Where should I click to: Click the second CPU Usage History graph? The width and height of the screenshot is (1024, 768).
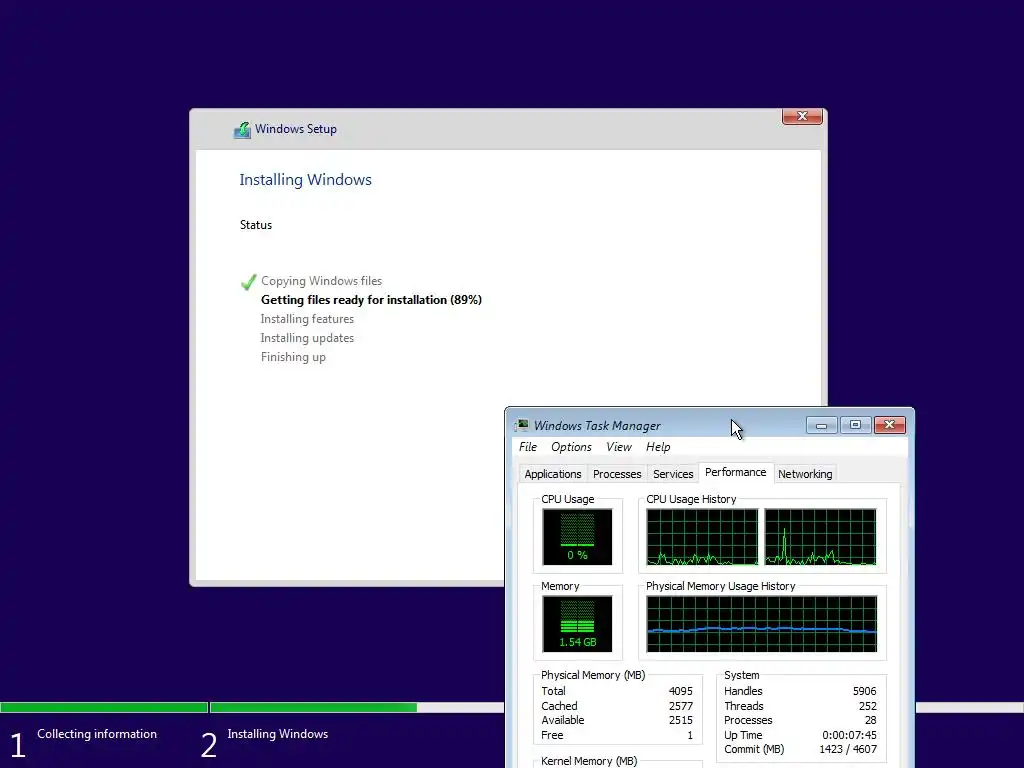coord(820,537)
